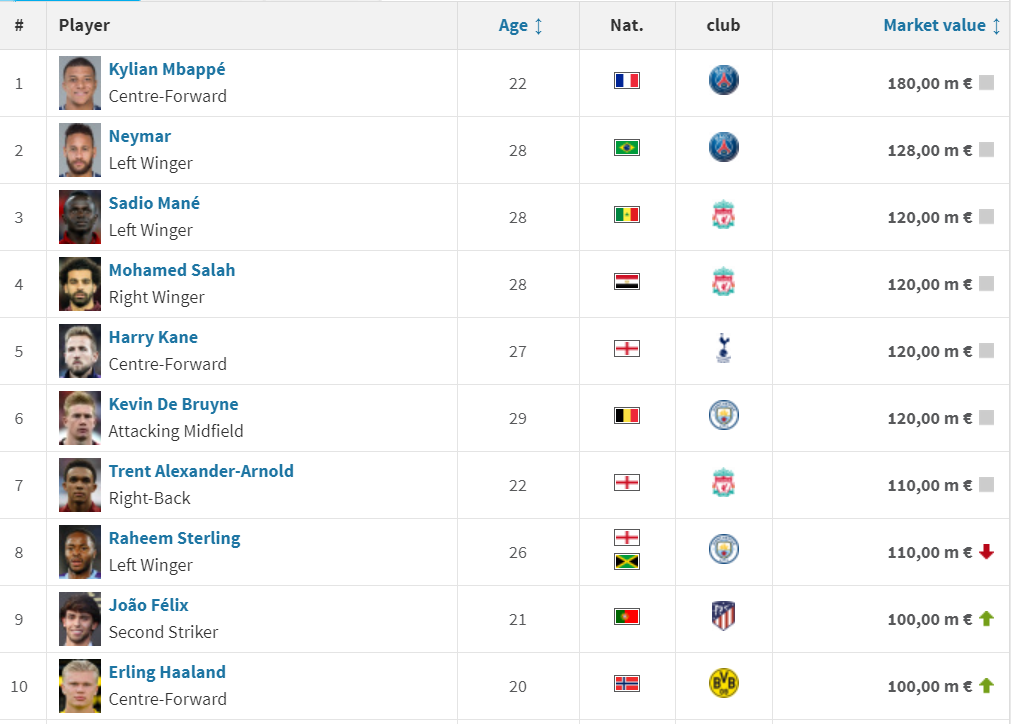Click the Norway flag in Erling Haaland's row

(x=627, y=684)
